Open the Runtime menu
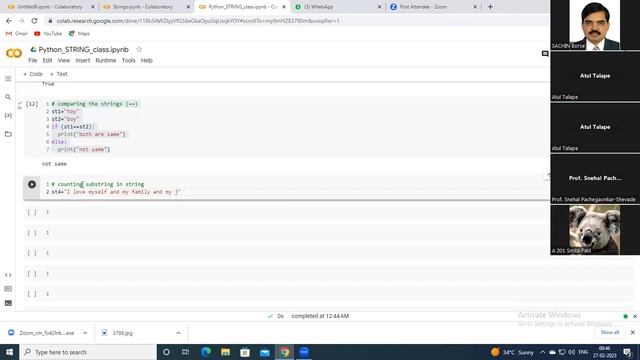Image resolution: width=640 pixels, height=360 pixels. click(x=106, y=60)
